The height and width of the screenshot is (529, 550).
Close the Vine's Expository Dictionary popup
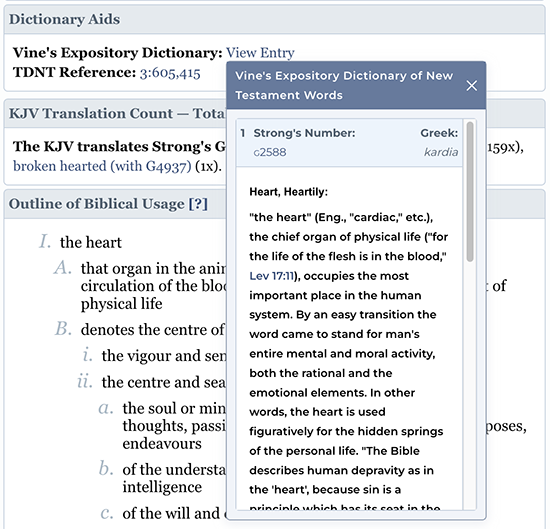[x=471, y=85]
